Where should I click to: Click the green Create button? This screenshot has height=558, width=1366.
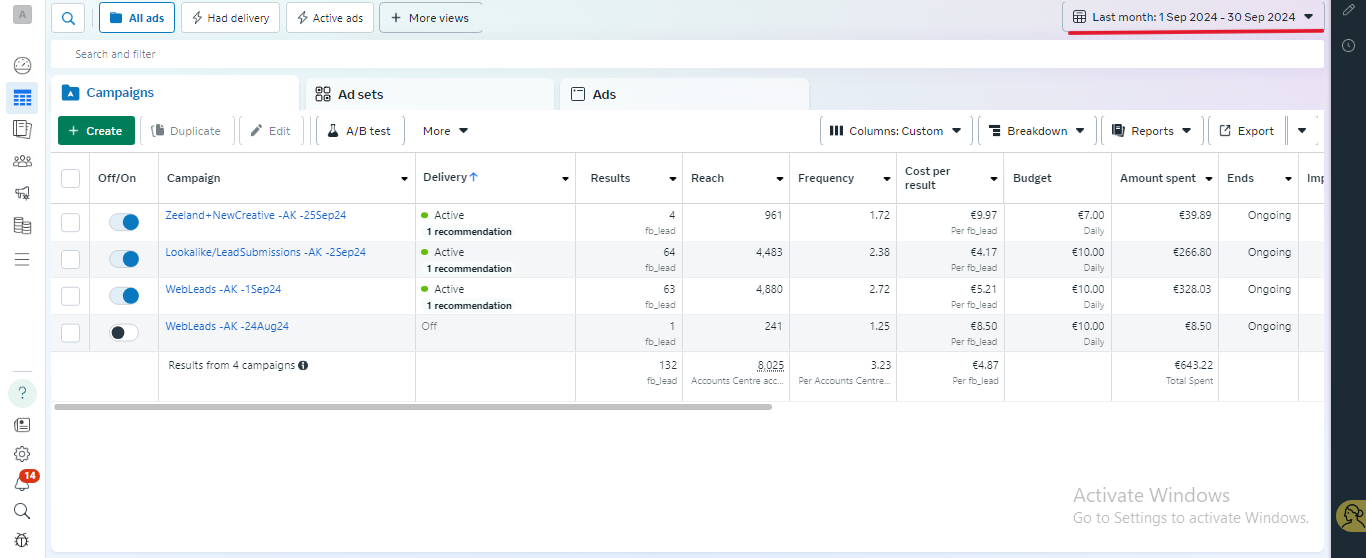(96, 131)
